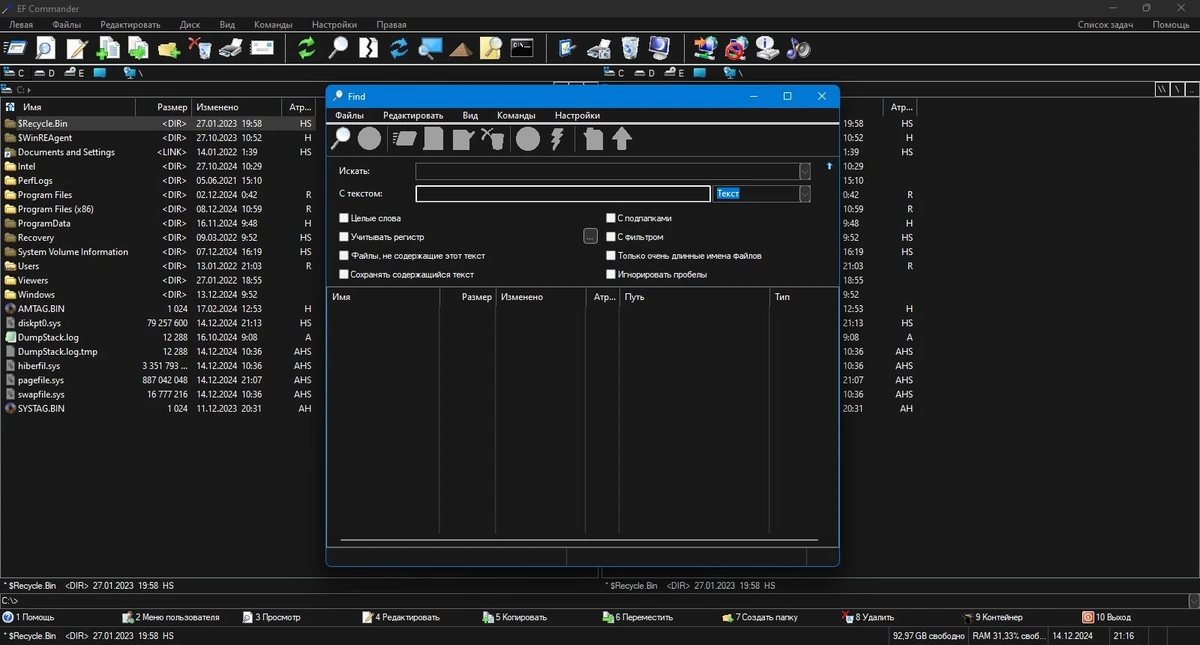Click the С текстом input field
The height and width of the screenshot is (645, 1200).
coord(563,194)
